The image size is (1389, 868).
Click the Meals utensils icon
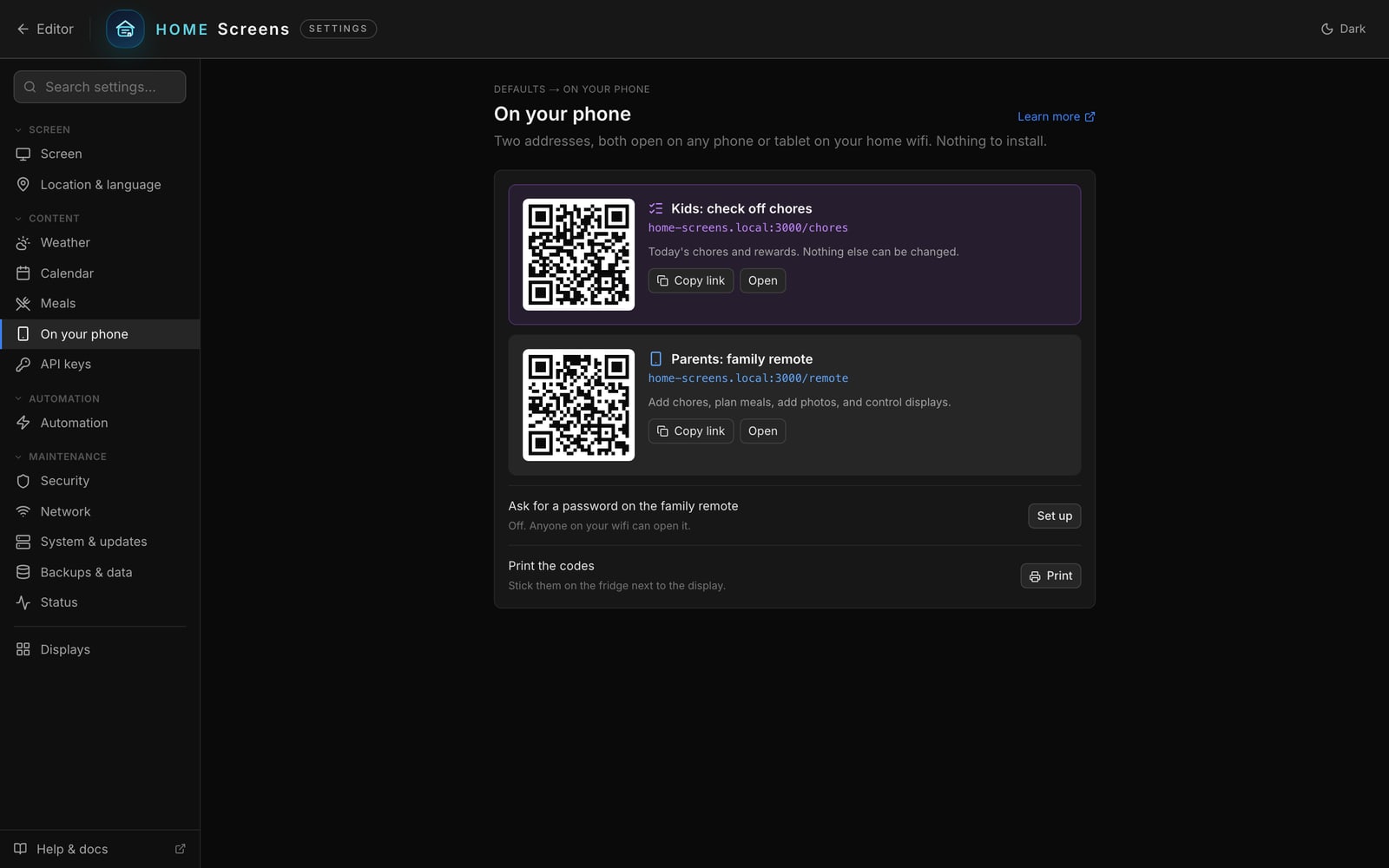coord(23,304)
